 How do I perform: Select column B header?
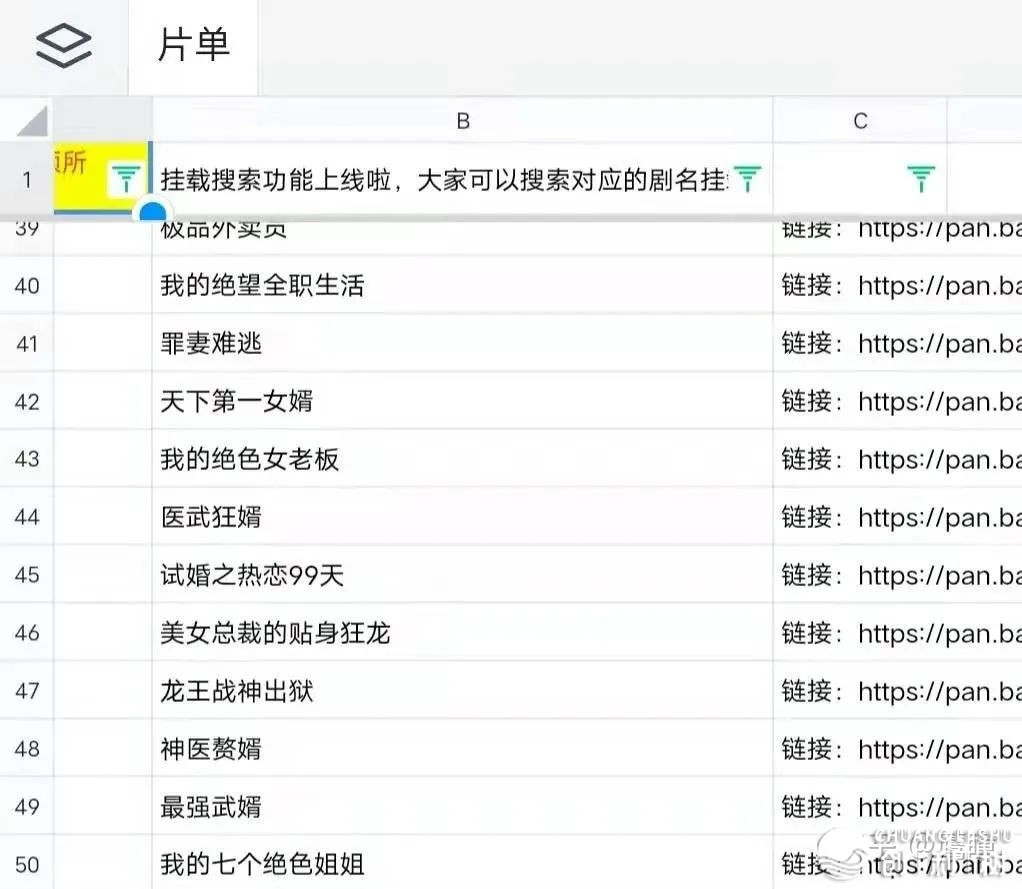[462, 121]
